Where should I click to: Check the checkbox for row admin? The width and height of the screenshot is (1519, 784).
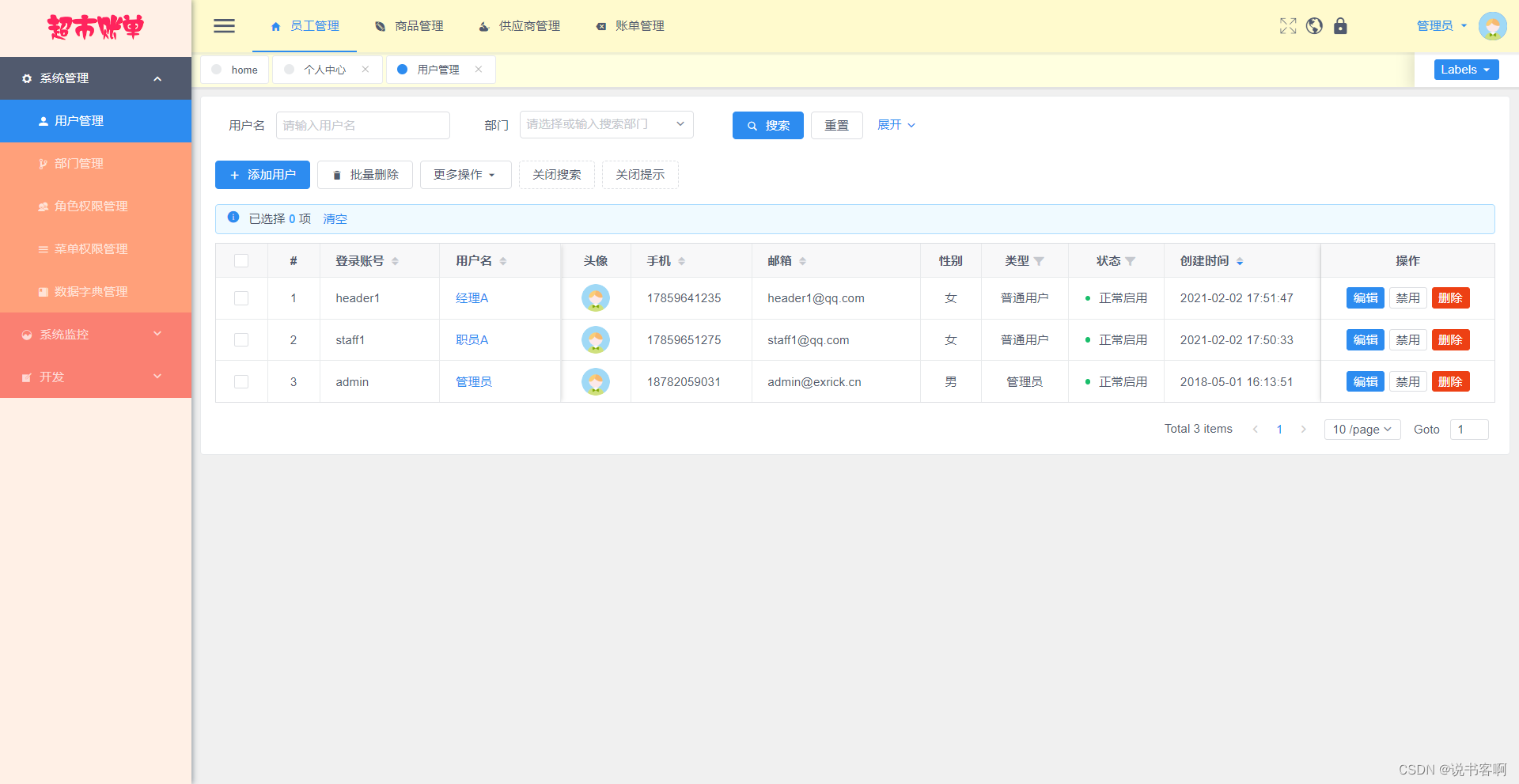pos(241,382)
